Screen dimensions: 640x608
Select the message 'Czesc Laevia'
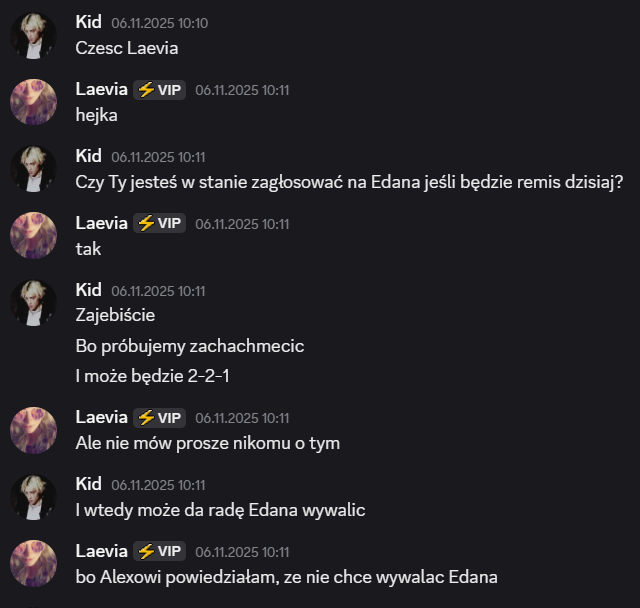(127, 48)
